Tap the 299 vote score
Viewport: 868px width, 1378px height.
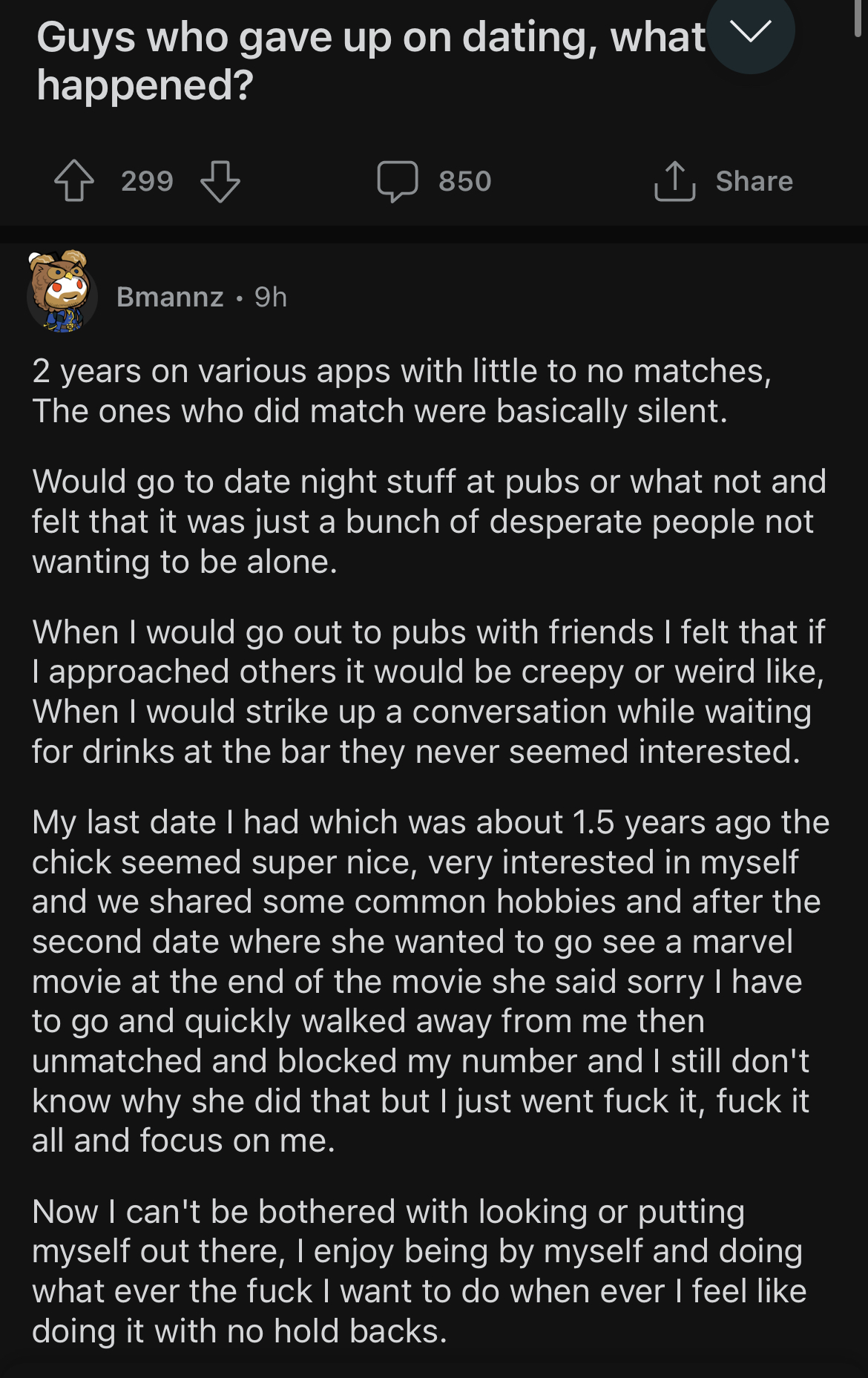click(x=148, y=181)
